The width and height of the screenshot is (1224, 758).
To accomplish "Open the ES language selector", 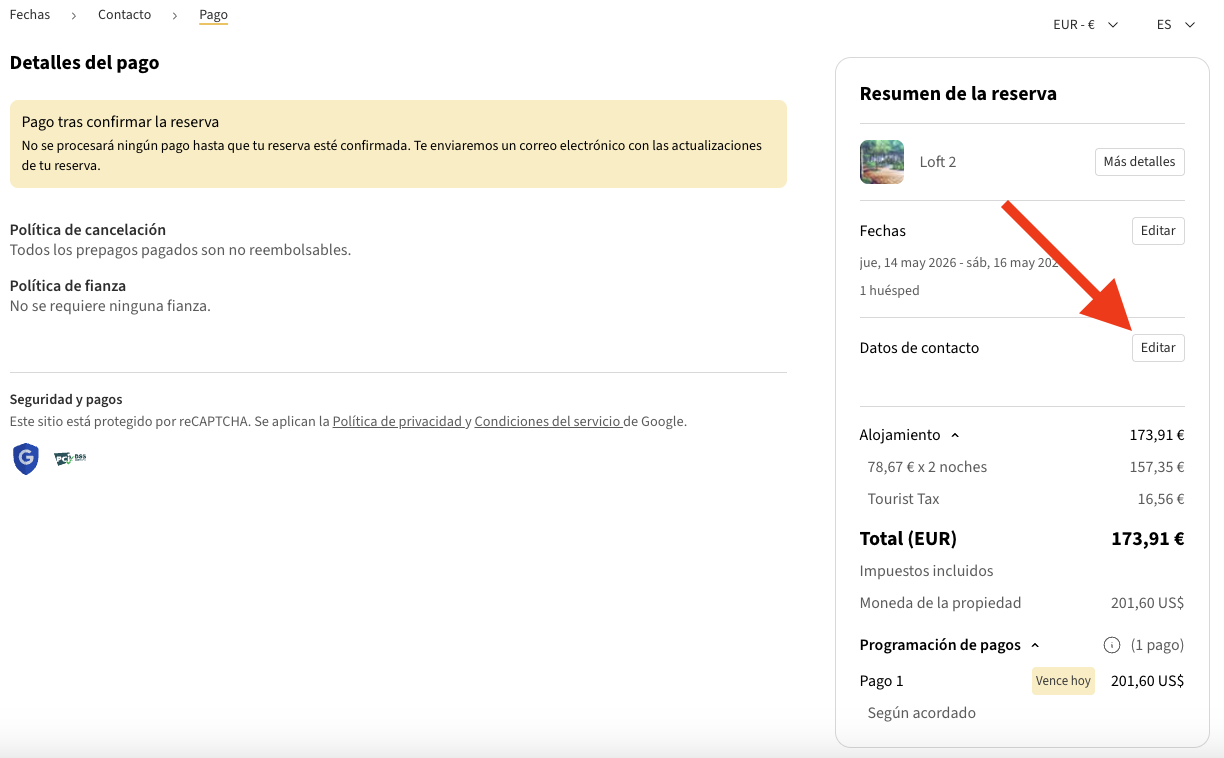I will click(1175, 25).
